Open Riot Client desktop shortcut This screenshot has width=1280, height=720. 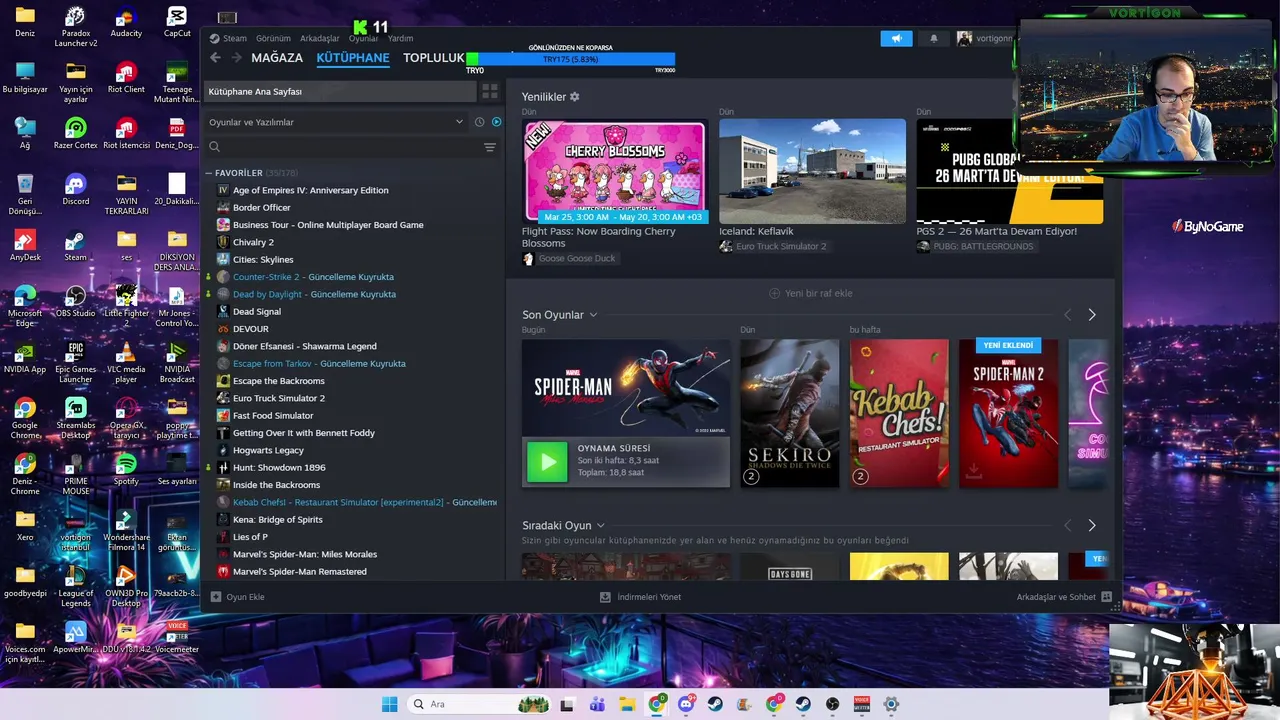pyautogui.click(x=126, y=78)
